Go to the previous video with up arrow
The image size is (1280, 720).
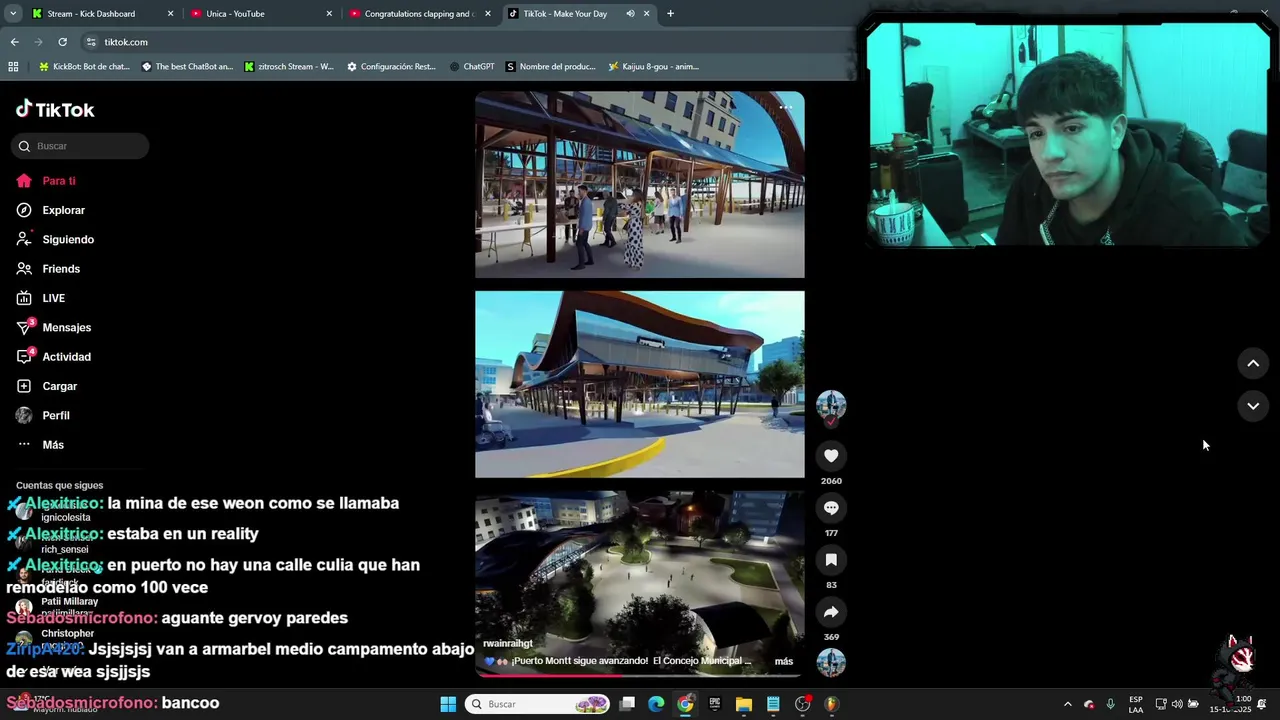(x=1253, y=363)
